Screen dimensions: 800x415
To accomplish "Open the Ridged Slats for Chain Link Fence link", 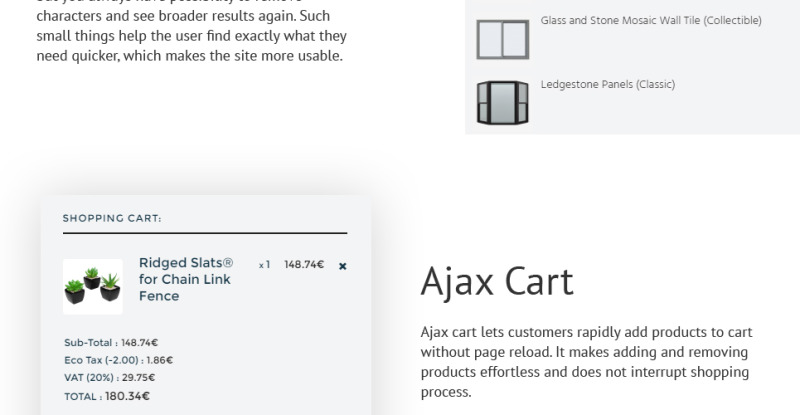I will point(186,279).
